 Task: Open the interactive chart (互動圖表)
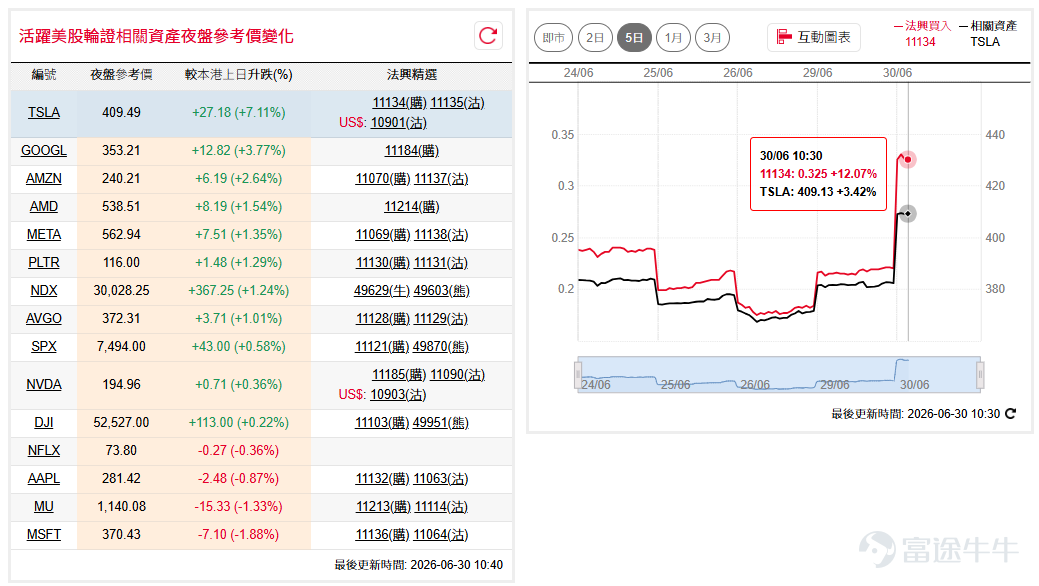click(x=814, y=37)
